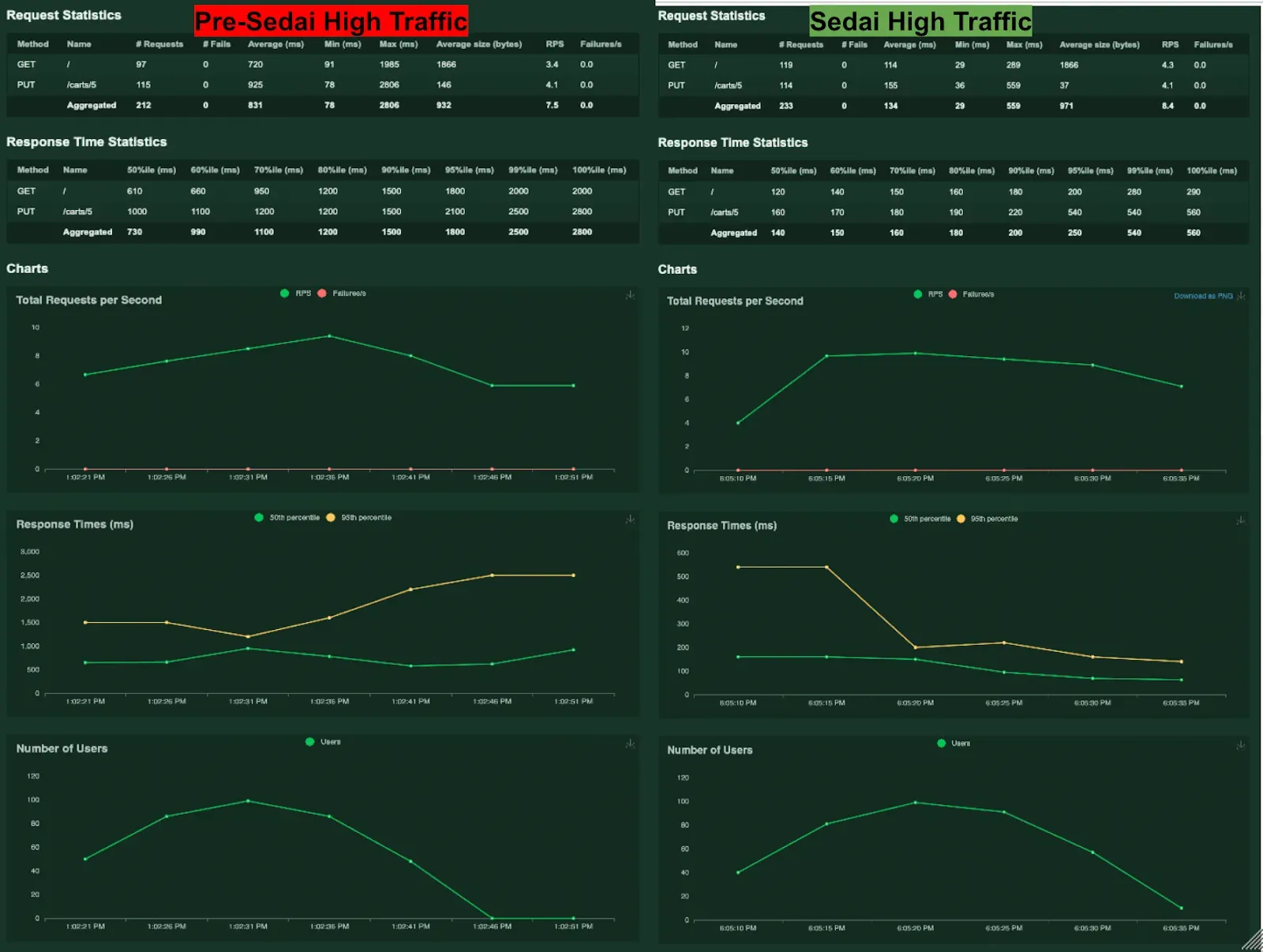The width and height of the screenshot is (1263, 952).
Task: Click Sedai GET requests value 119
Action: pyautogui.click(x=786, y=65)
